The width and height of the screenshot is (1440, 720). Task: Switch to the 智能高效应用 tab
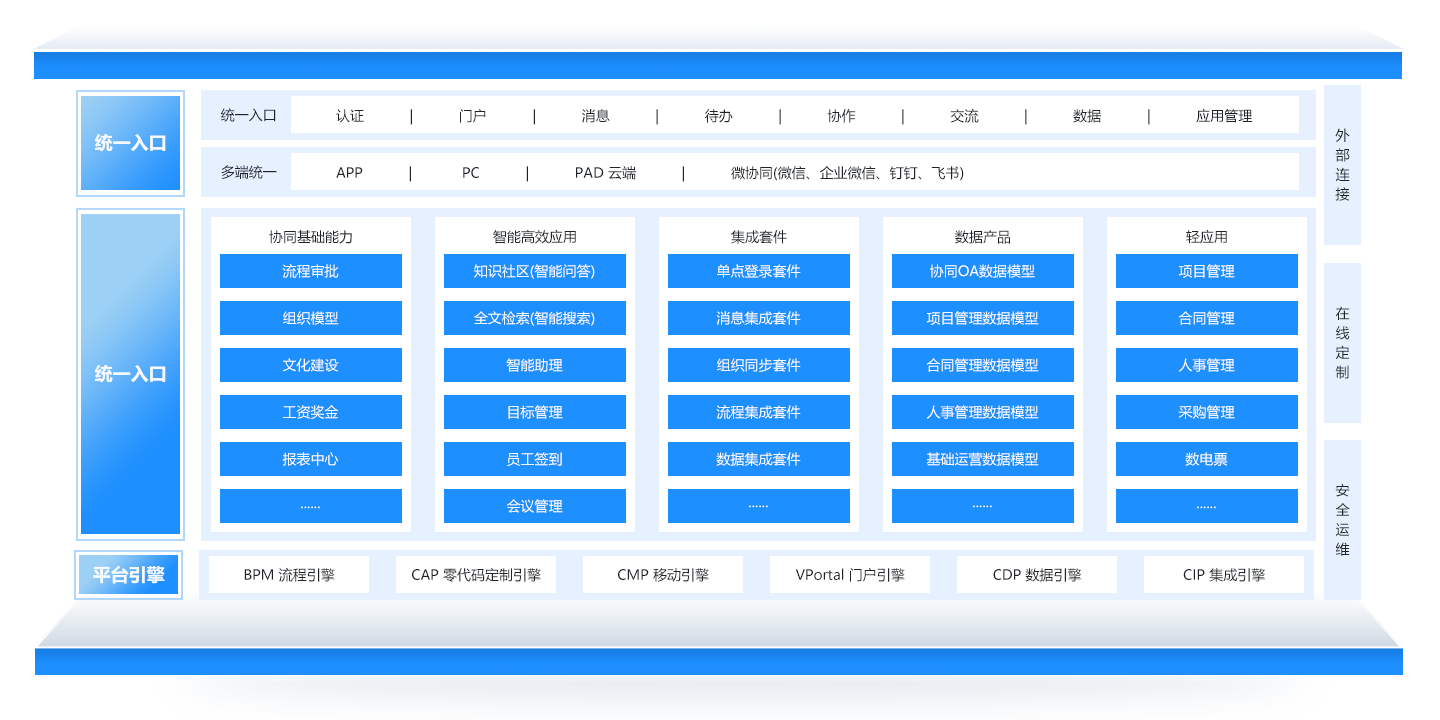(x=534, y=236)
